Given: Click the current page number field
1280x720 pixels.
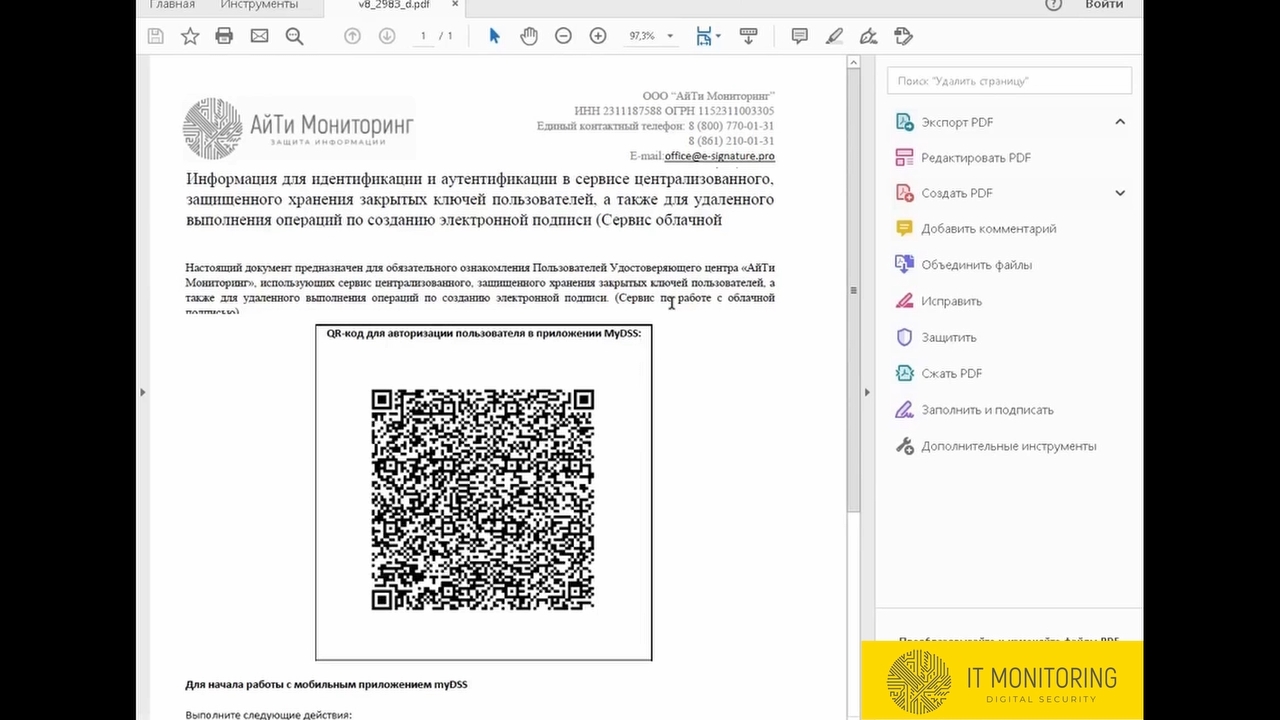Looking at the screenshot, I should [423, 36].
